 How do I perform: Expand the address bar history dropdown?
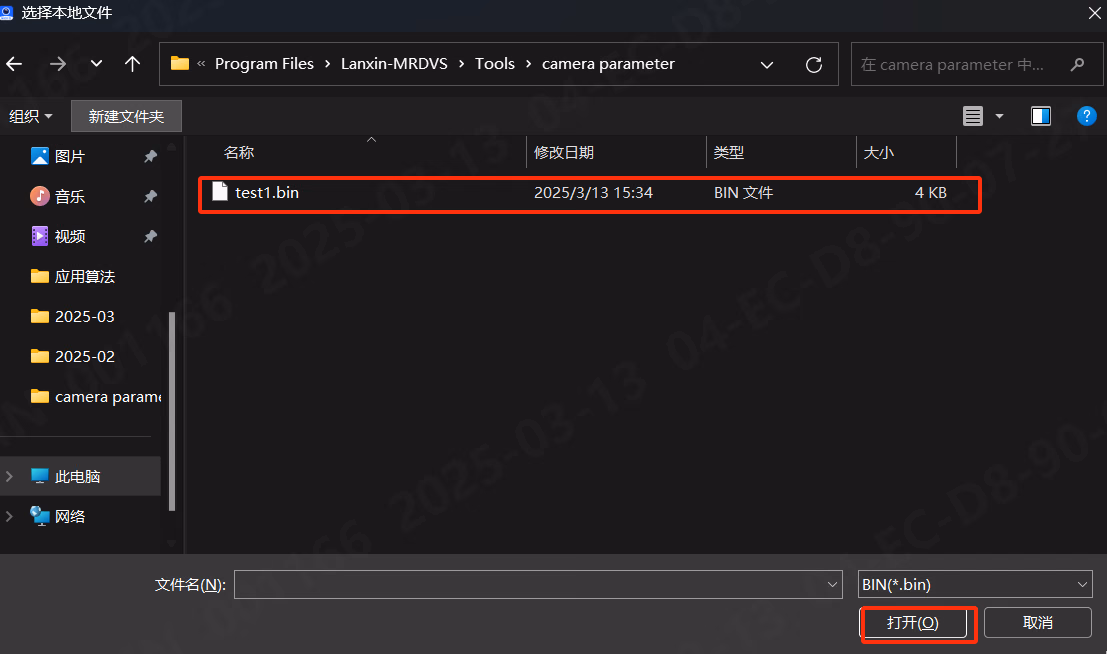point(767,65)
